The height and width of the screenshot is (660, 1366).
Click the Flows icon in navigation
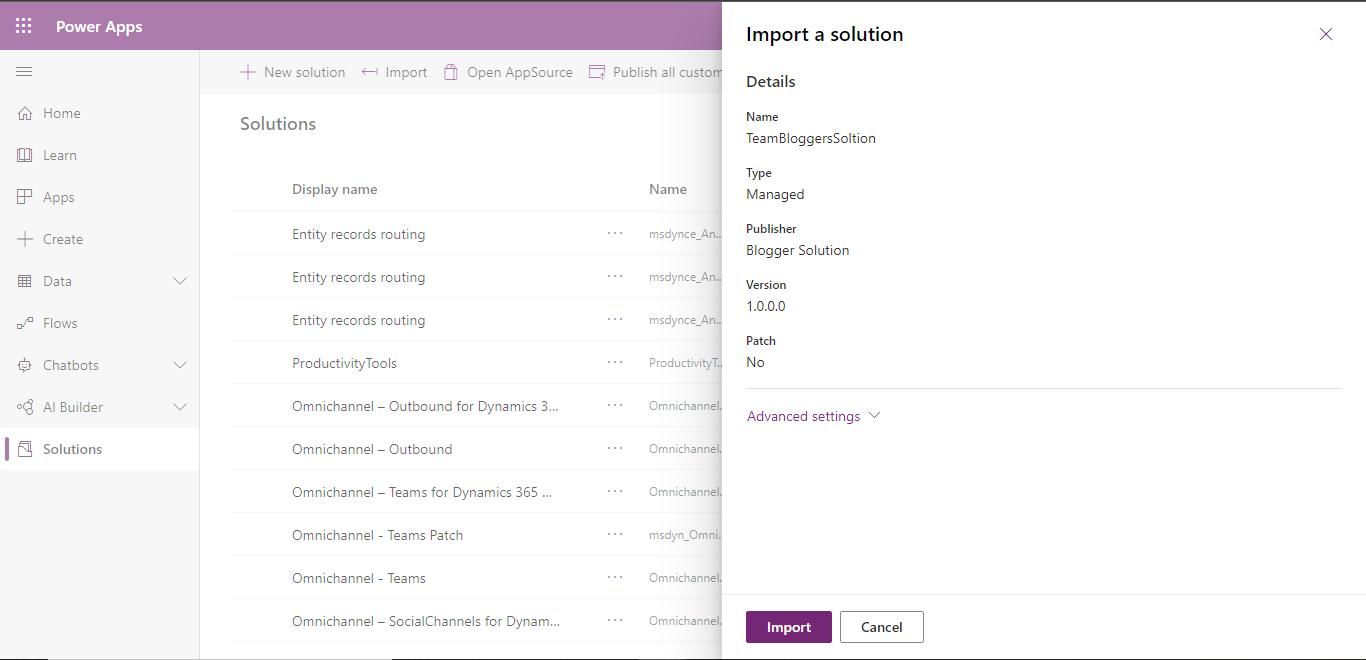[x=25, y=323]
